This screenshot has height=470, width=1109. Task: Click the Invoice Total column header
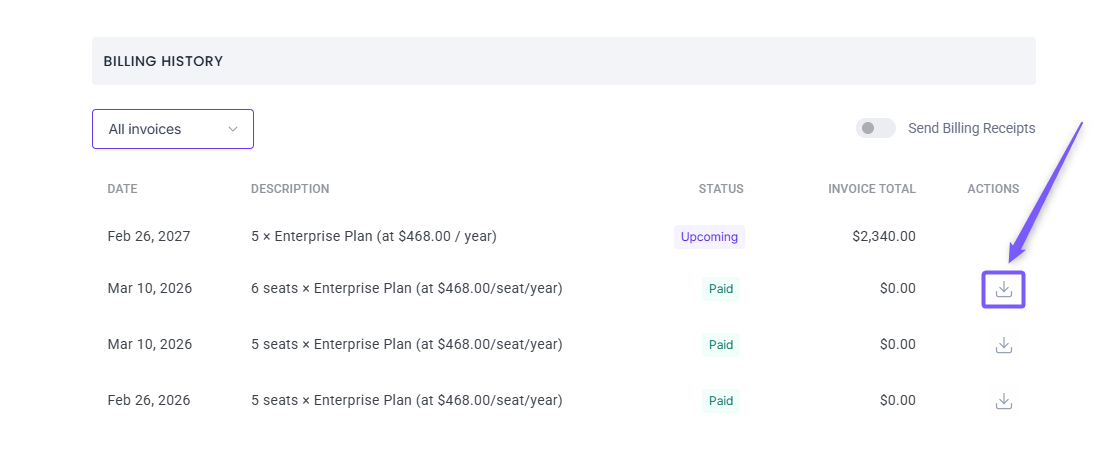(x=871, y=189)
